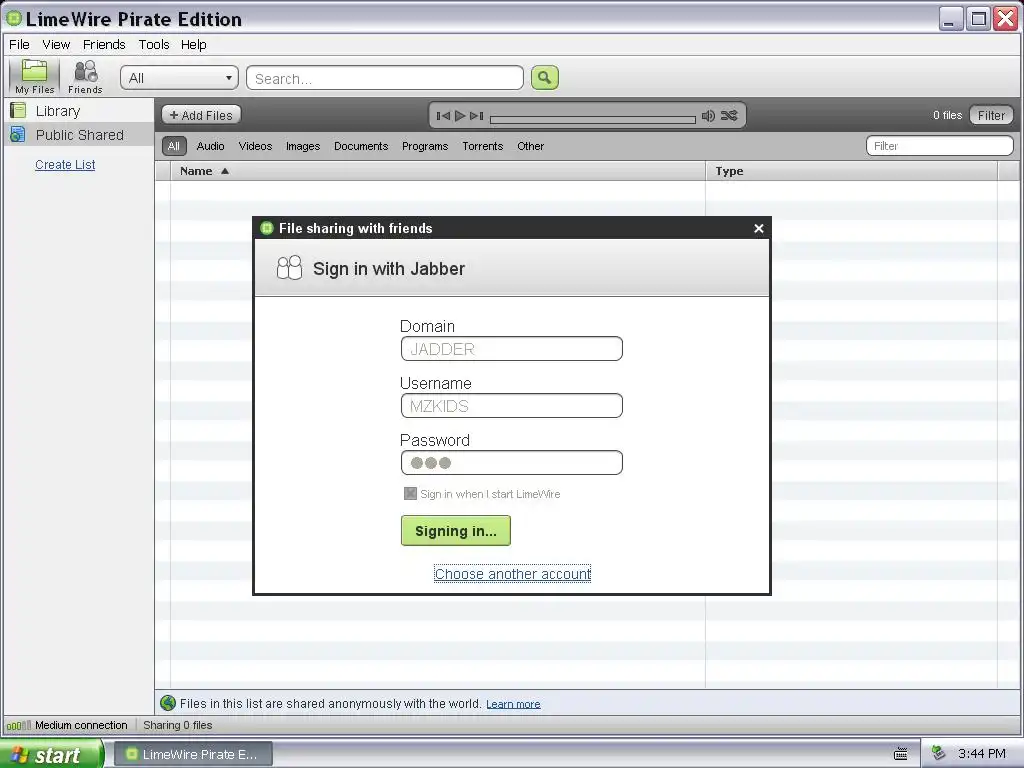This screenshot has height=768, width=1024.
Task: Click the network tray icon
Action: pyautogui.click(x=938, y=753)
